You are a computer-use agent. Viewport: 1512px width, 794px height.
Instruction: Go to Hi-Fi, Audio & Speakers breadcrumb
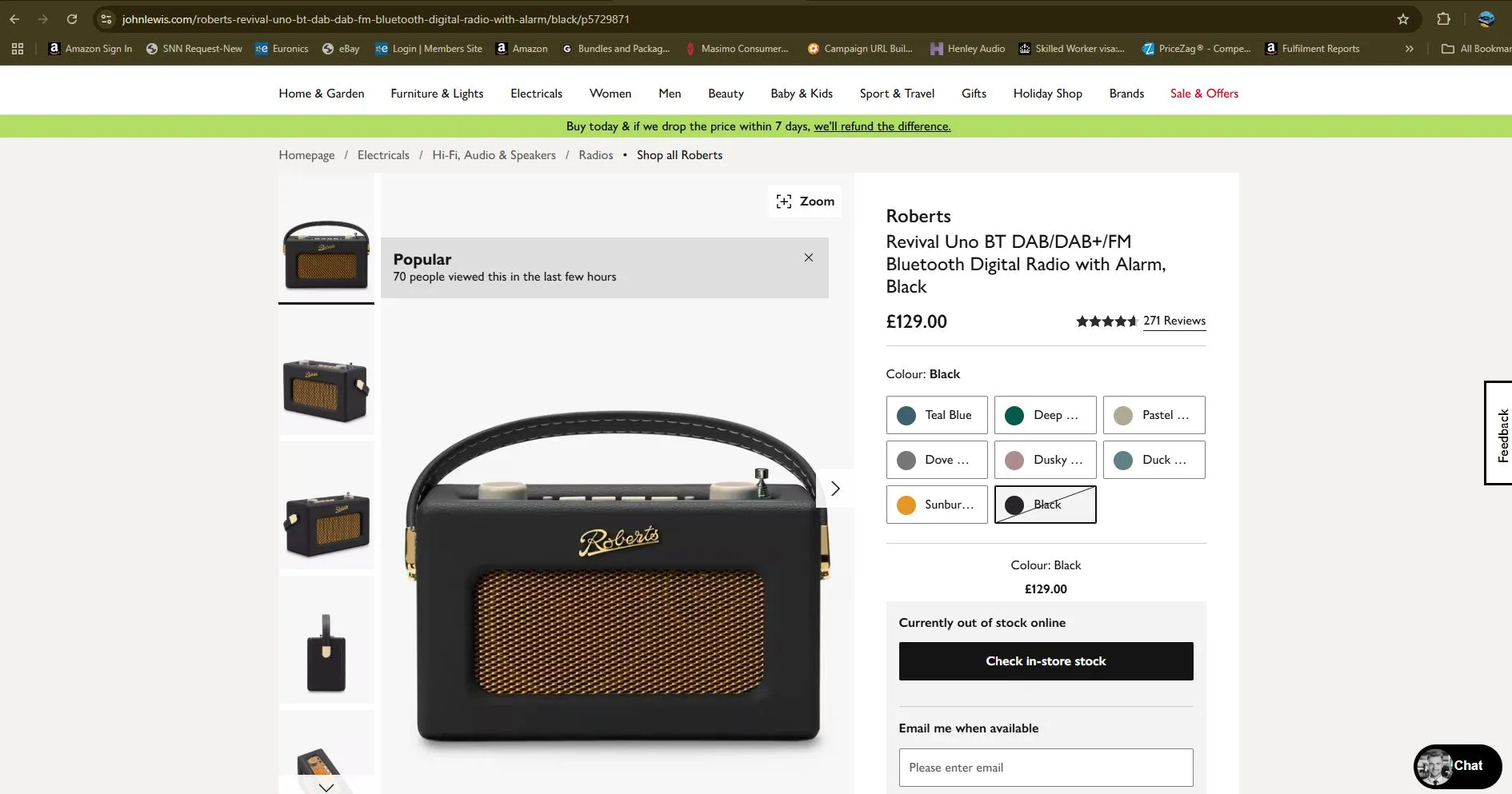click(494, 155)
